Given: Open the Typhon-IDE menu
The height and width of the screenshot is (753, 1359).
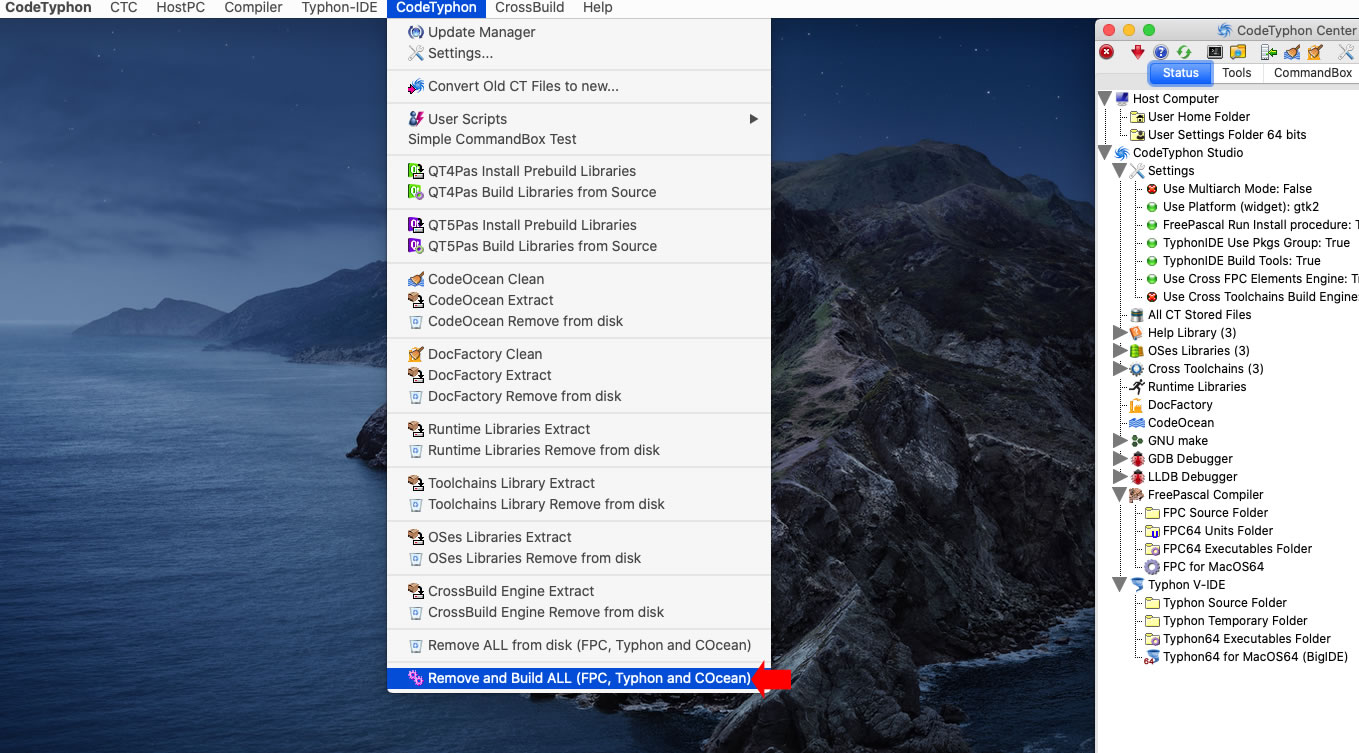Looking at the screenshot, I should pos(340,7).
